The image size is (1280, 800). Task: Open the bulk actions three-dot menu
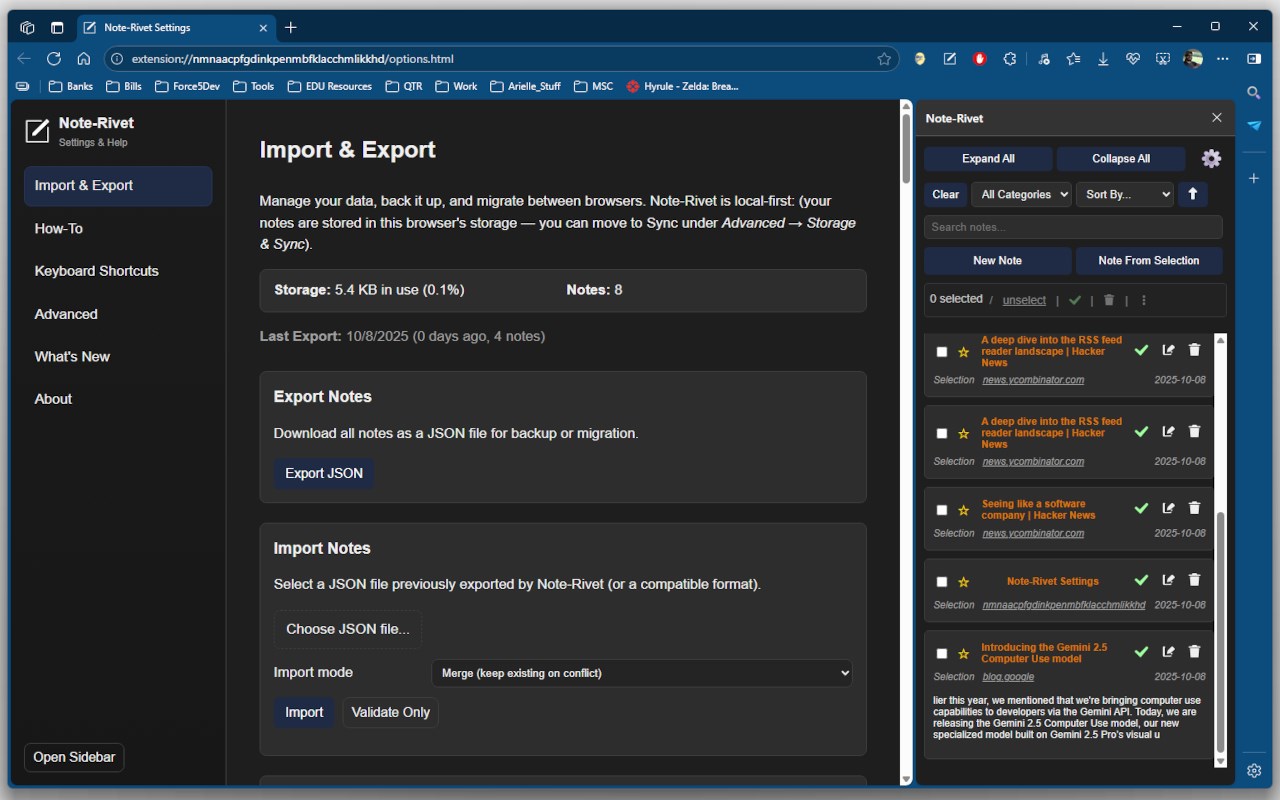1144,300
